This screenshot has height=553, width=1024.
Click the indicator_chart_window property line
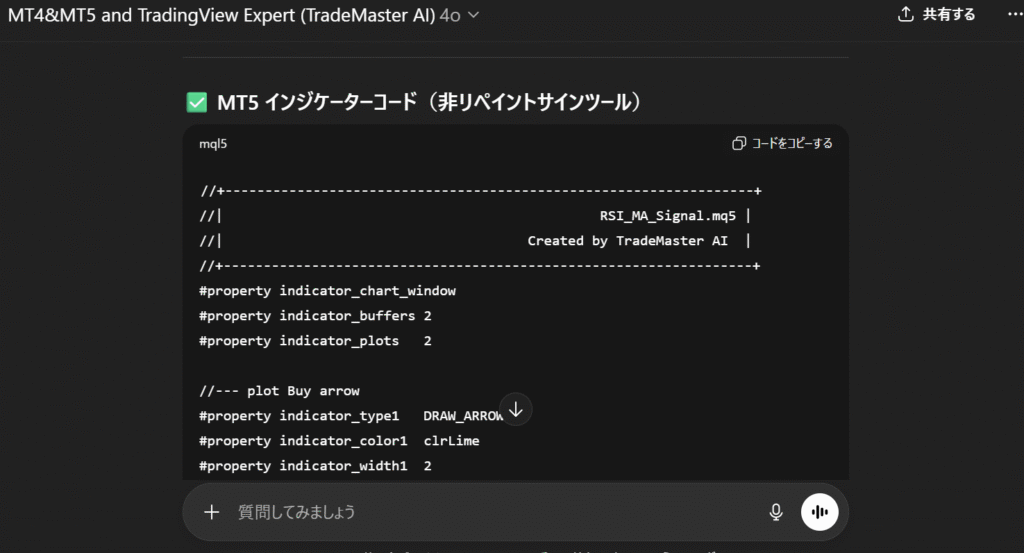coord(327,291)
